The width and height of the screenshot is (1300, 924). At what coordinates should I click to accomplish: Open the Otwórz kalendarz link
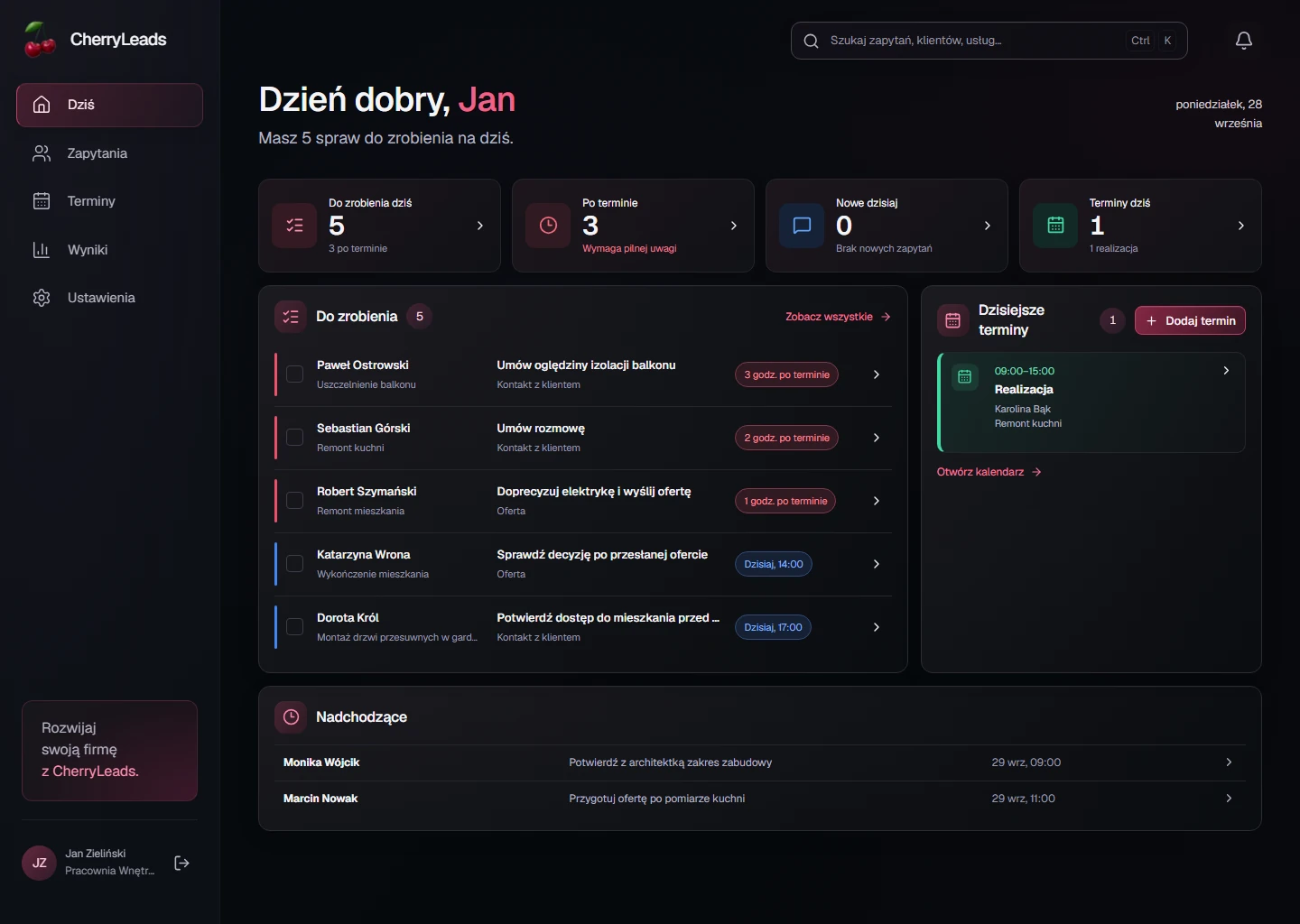[989, 472]
